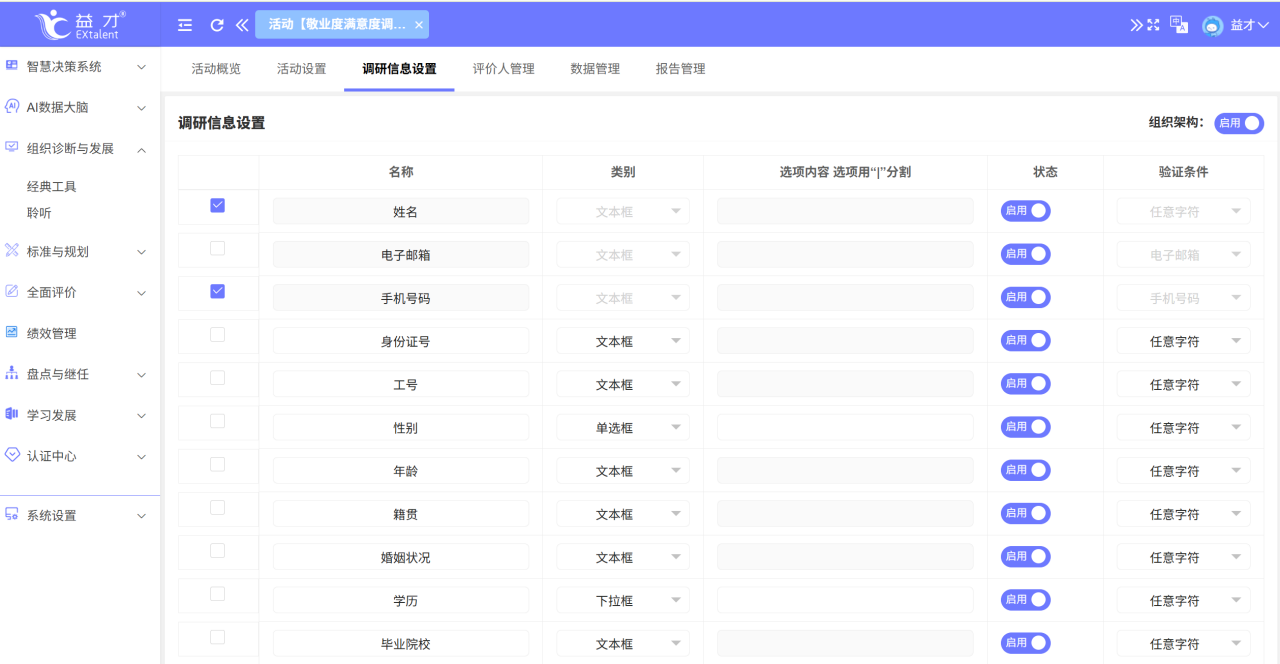Viewport: 1280px width, 664px height.
Task: Click the refresh page icon
Action: click(x=217, y=25)
